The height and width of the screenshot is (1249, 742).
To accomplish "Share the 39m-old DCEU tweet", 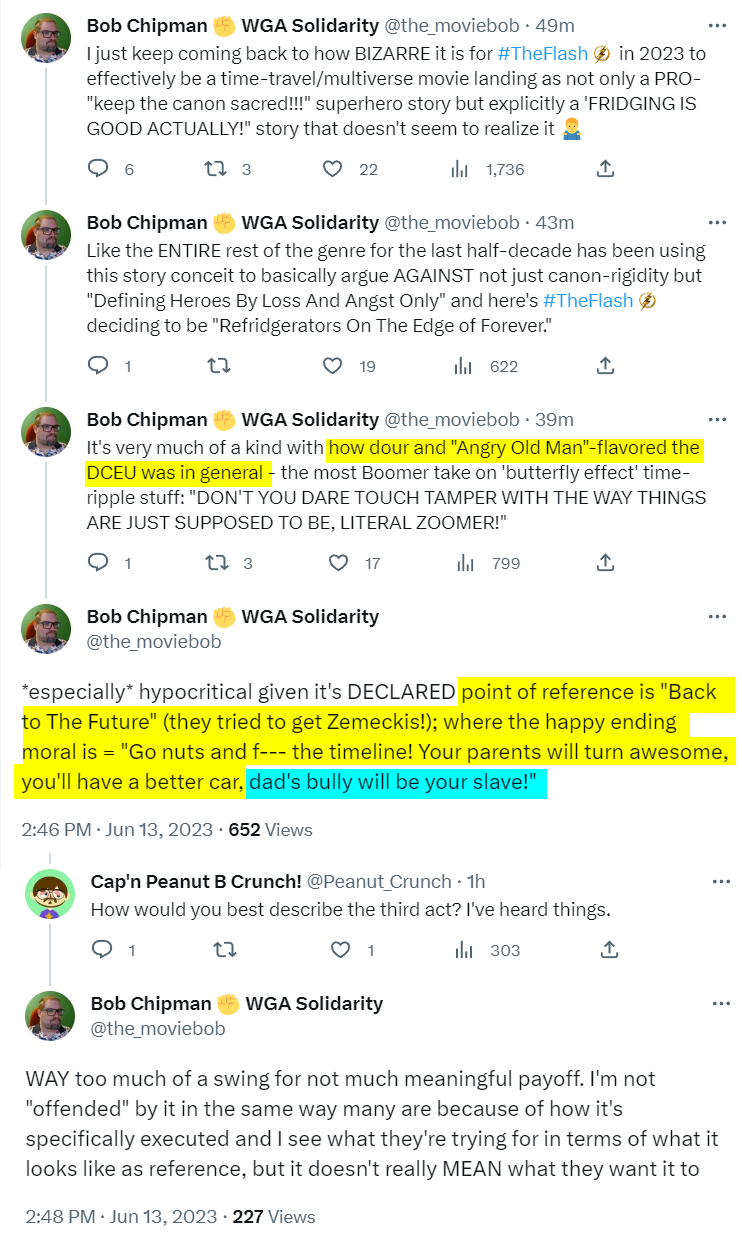I will point(605,563).
